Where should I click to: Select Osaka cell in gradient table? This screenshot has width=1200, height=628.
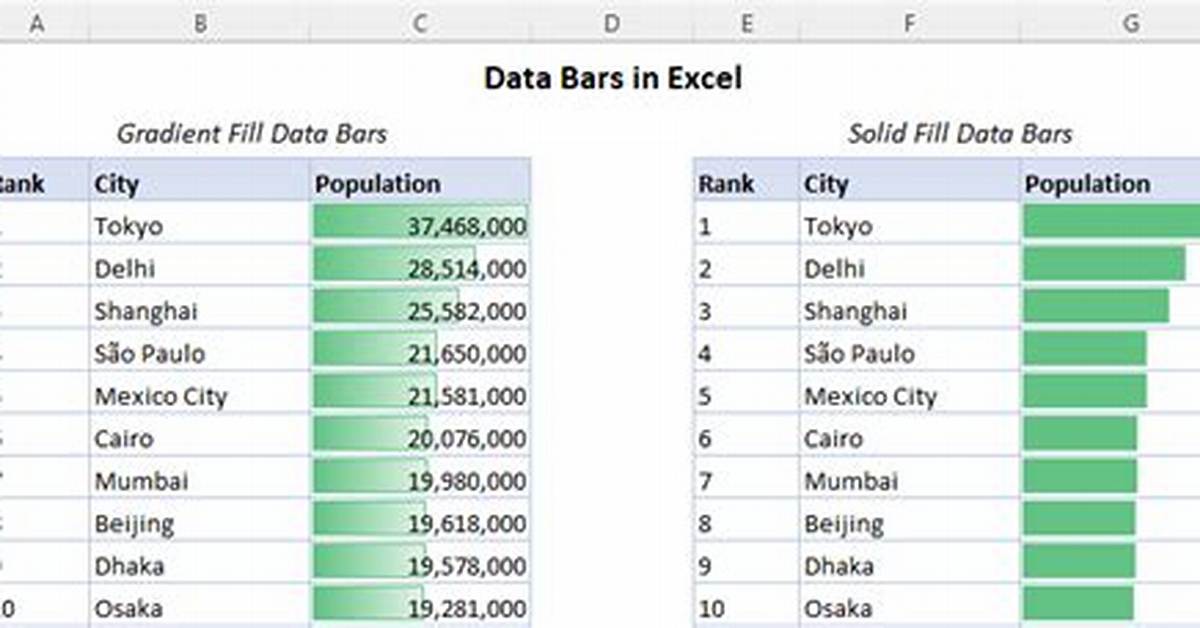pos(200,607)
